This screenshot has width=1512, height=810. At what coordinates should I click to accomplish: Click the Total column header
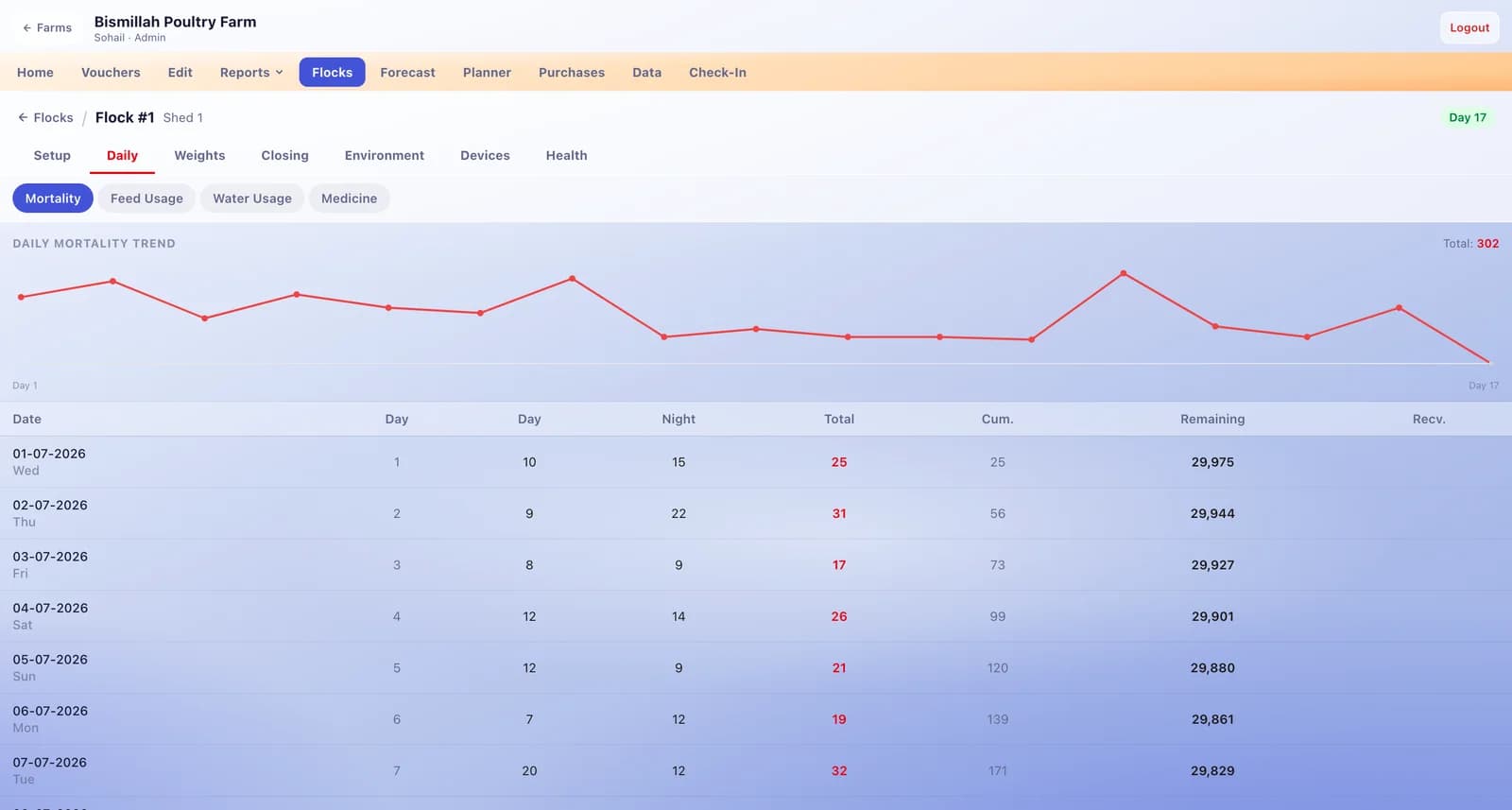click(839, 420)
